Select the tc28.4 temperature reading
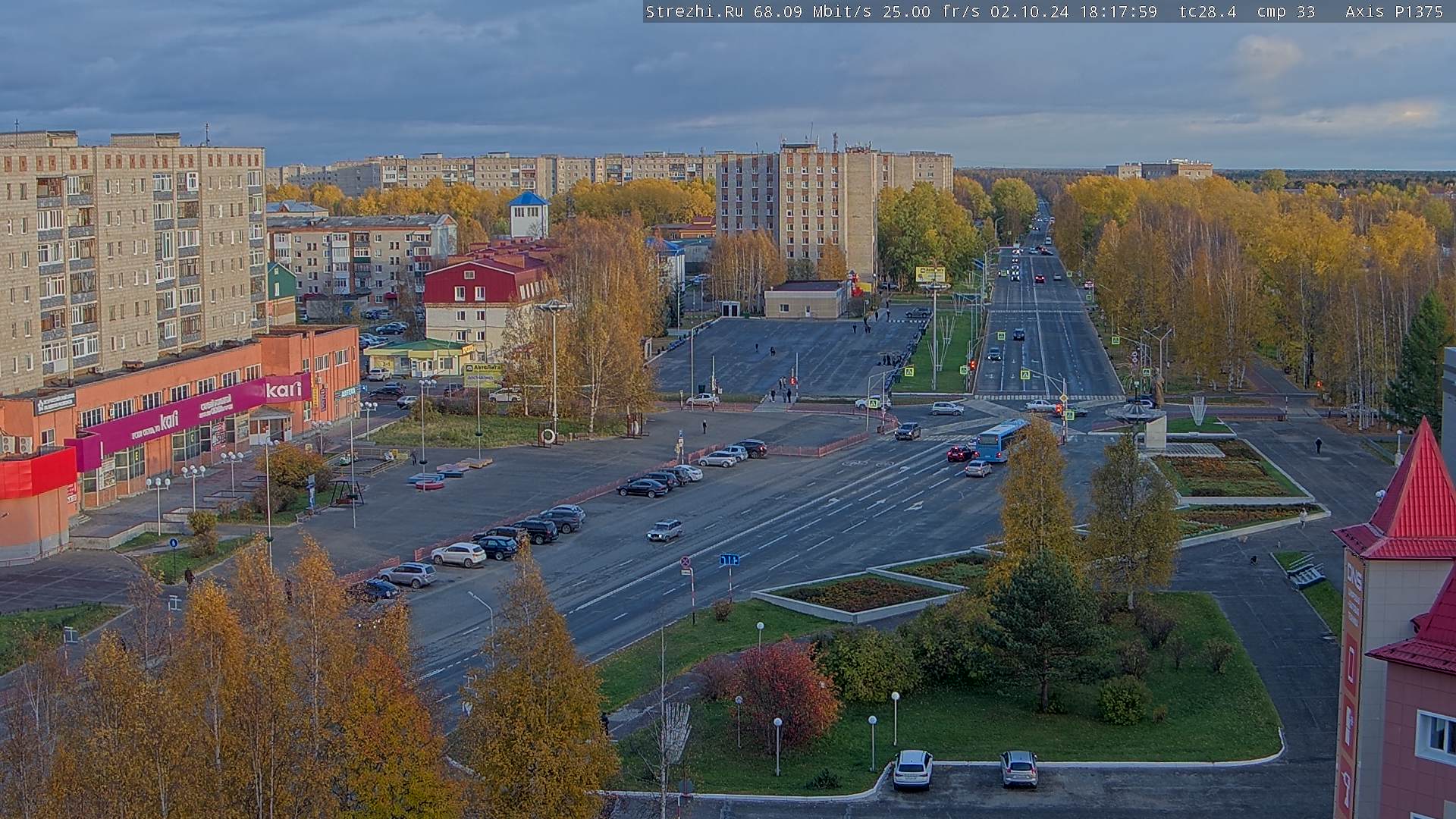This screenshot has height=819, width=1456. point(1207,11)
